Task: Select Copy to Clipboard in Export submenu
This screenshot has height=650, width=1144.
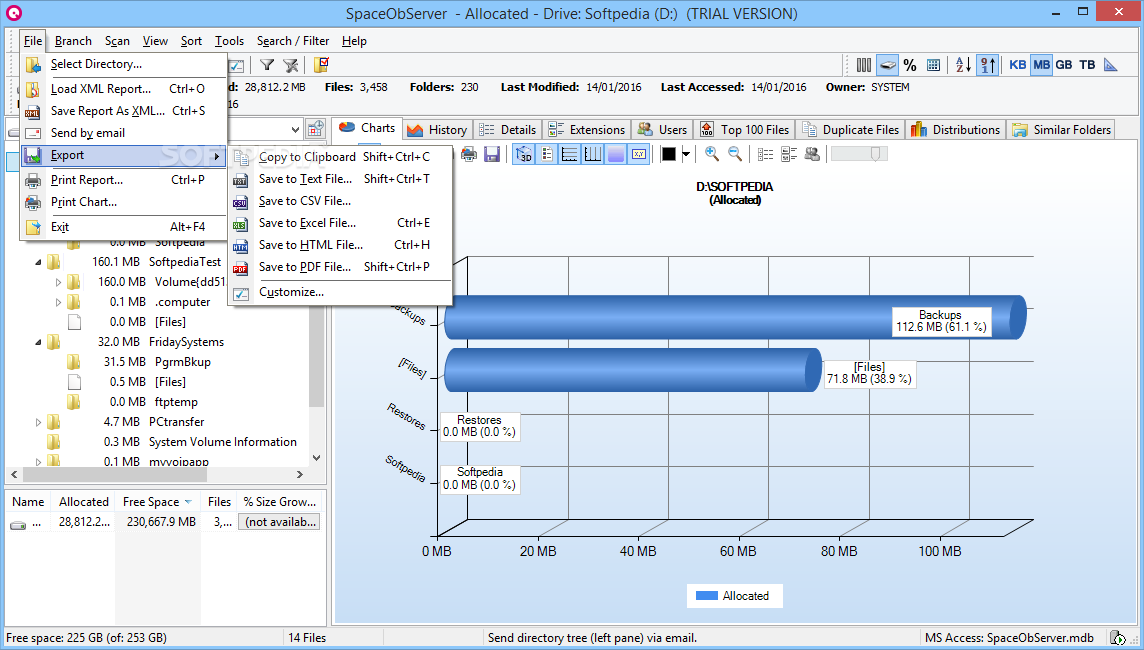Action: [340, 157]
